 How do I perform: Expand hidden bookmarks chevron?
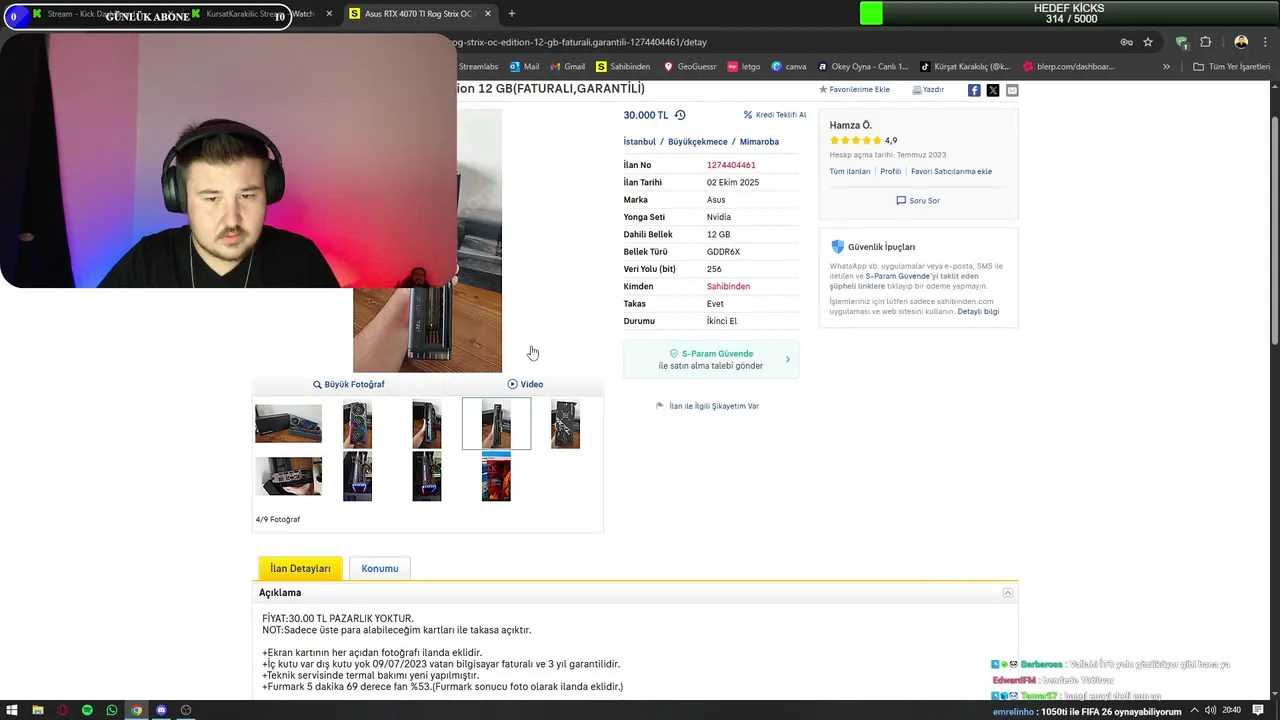1166,67
